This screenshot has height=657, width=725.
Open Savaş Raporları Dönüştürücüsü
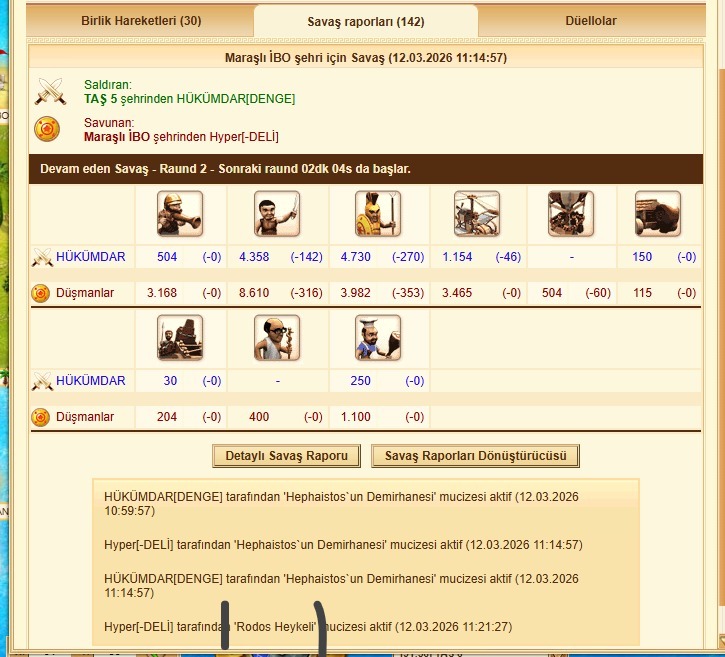pos(475,456)
